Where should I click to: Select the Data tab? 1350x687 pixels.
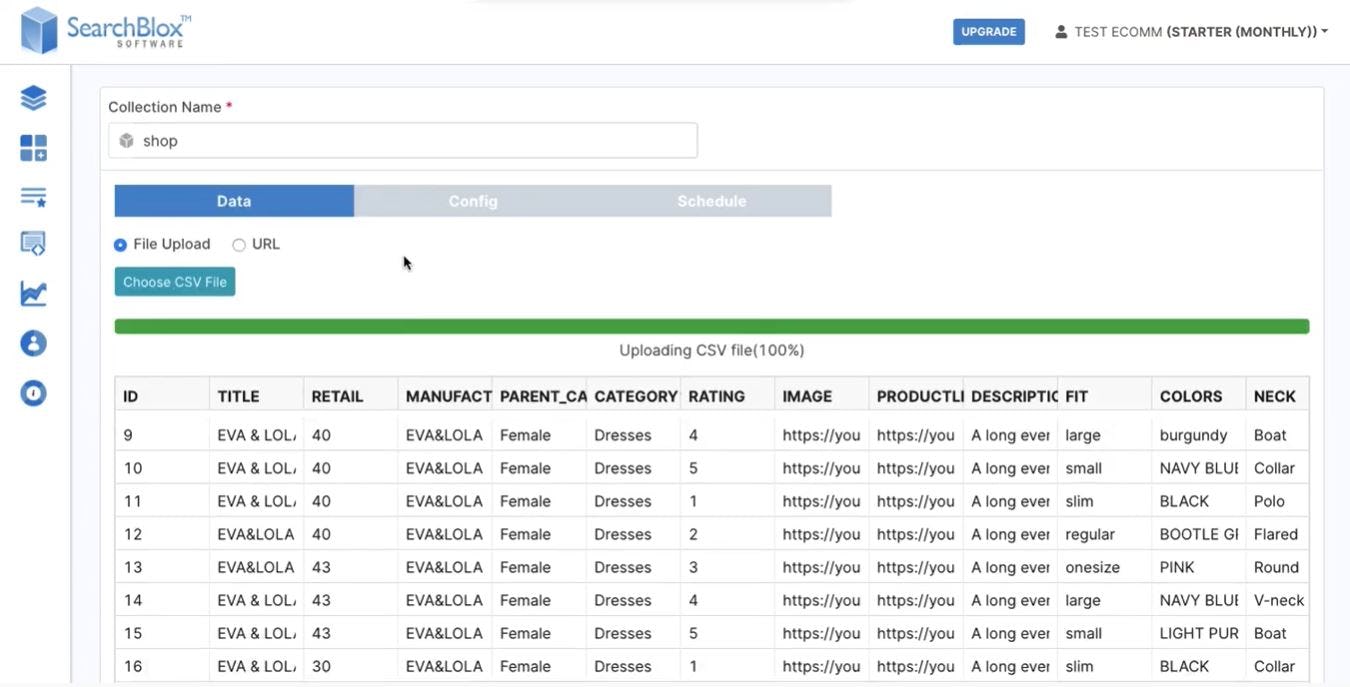(x=233, y=200)
